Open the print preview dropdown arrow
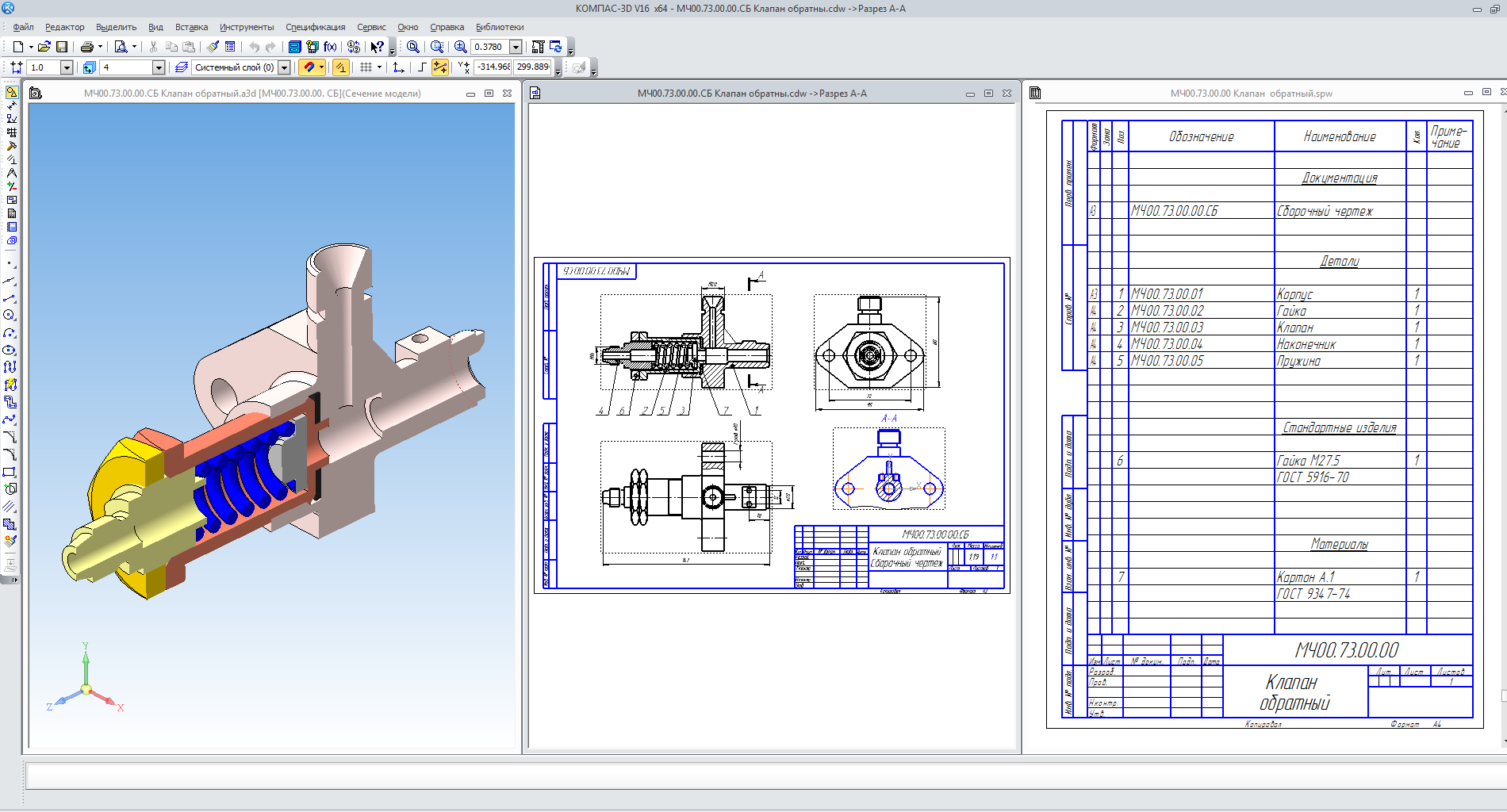 pos(134,47)
